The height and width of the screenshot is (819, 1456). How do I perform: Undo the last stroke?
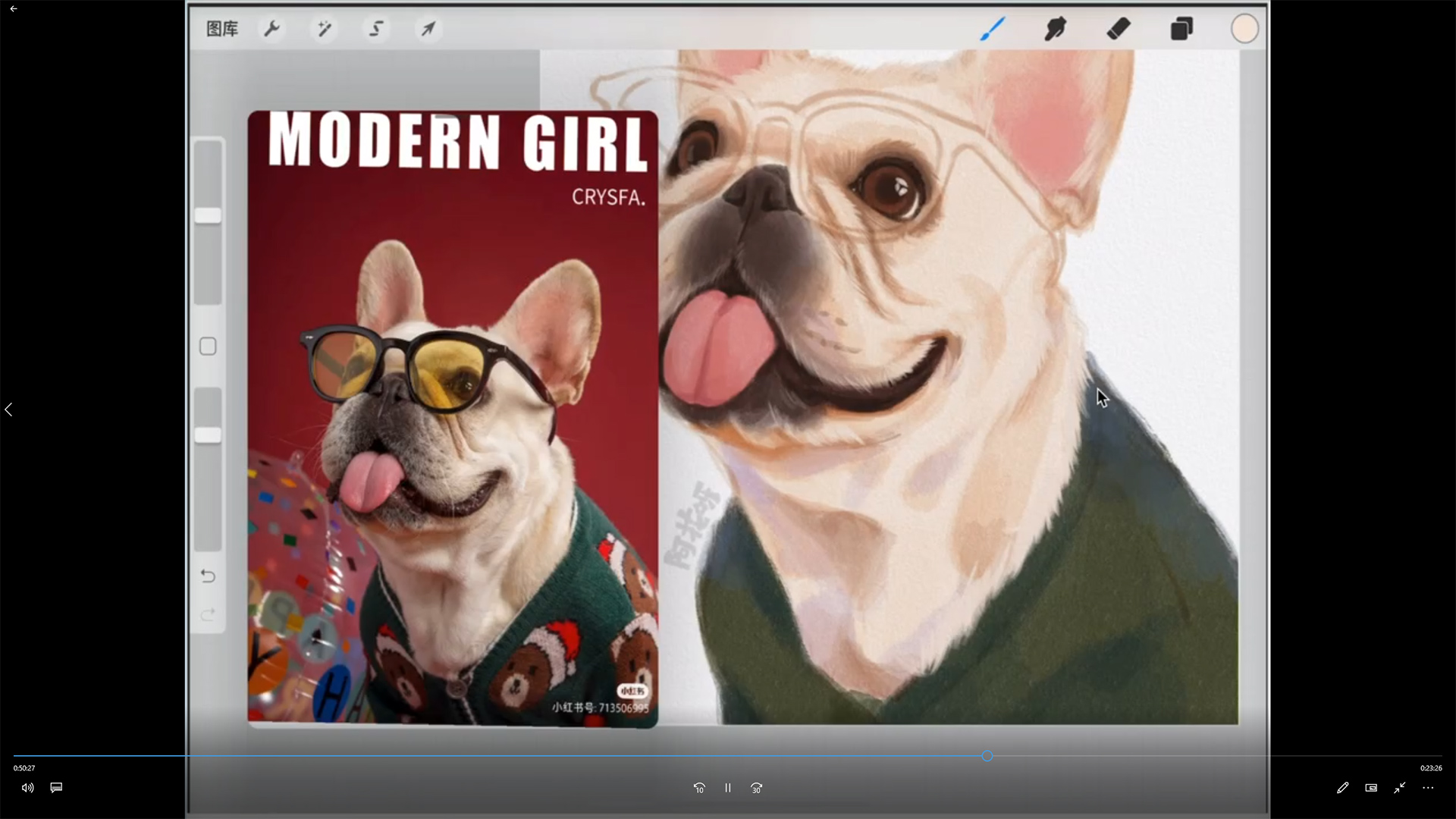[x=208, y=576]
